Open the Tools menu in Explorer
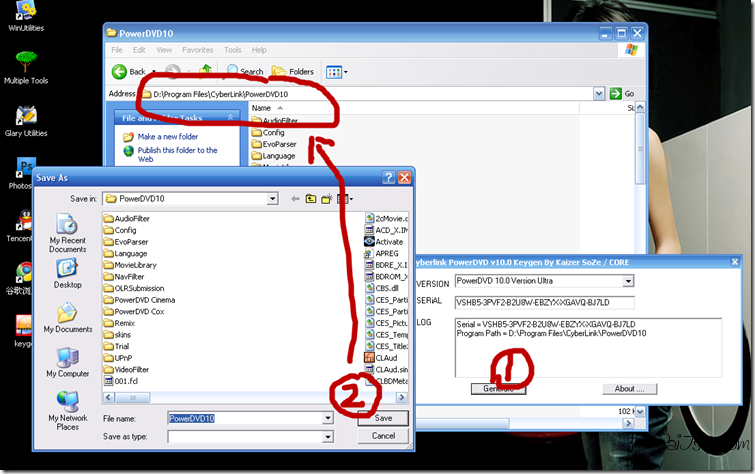 click(232, 49)
